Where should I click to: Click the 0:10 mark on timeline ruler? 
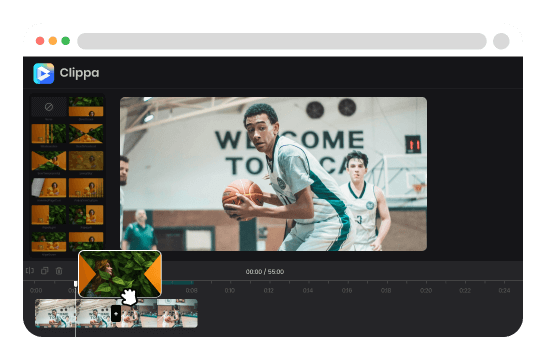point(230,290)
